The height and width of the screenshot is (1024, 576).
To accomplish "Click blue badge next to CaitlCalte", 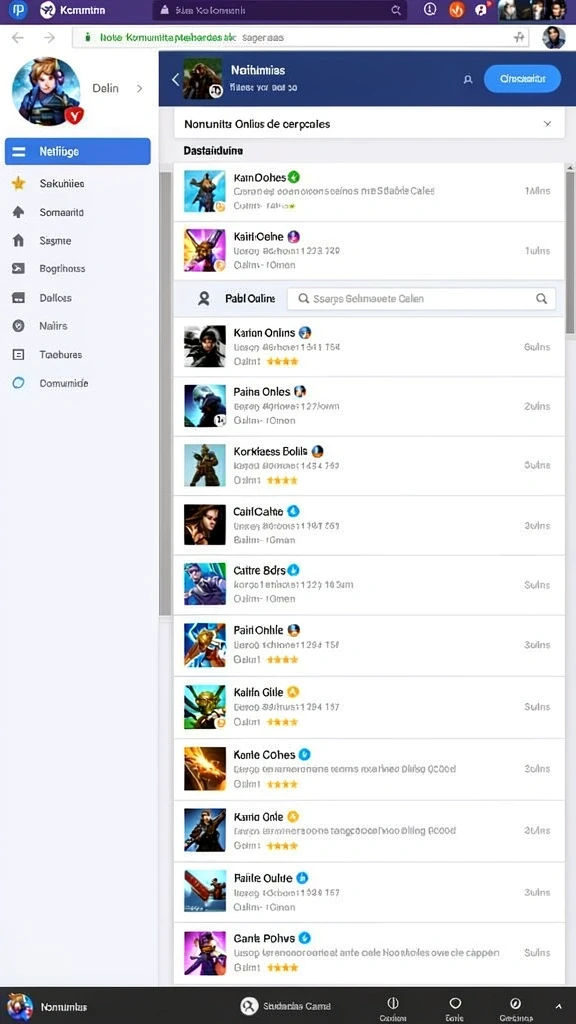I will coord(293,511).
